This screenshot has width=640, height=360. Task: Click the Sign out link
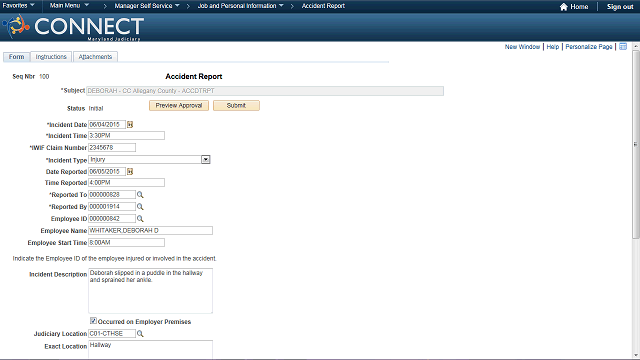[620, 7]
